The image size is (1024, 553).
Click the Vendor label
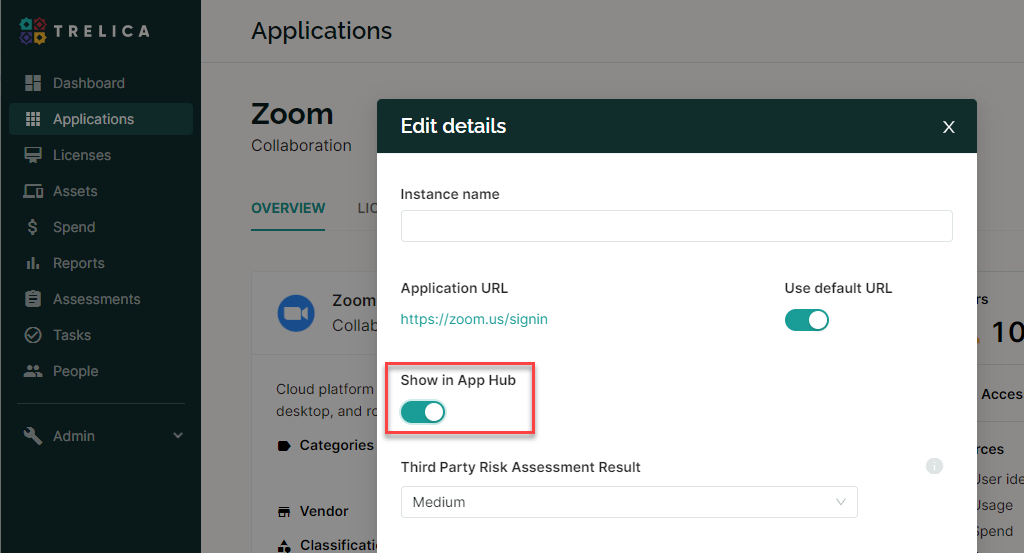324,511
